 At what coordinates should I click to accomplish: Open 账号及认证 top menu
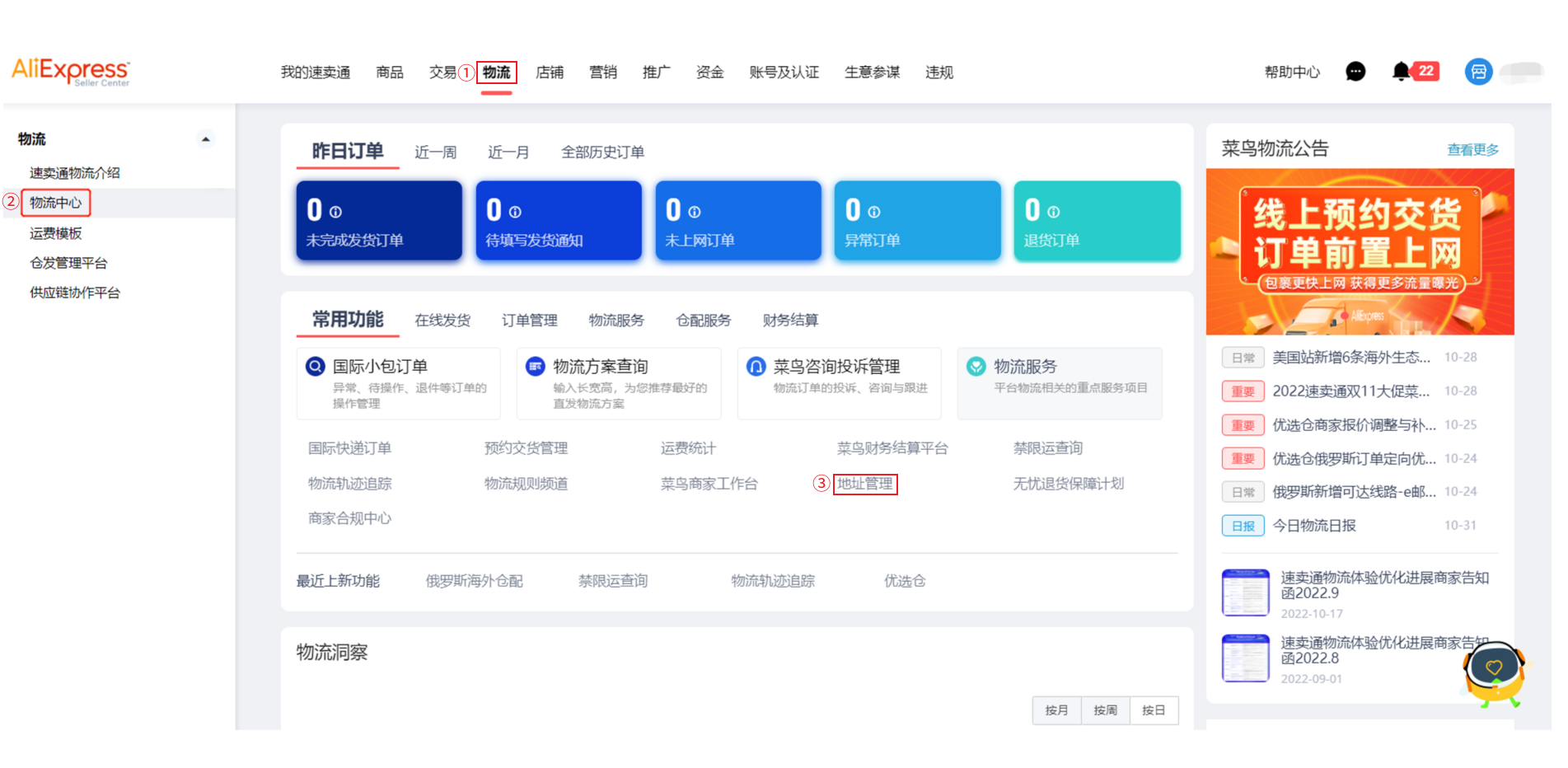tap(784, 73)
